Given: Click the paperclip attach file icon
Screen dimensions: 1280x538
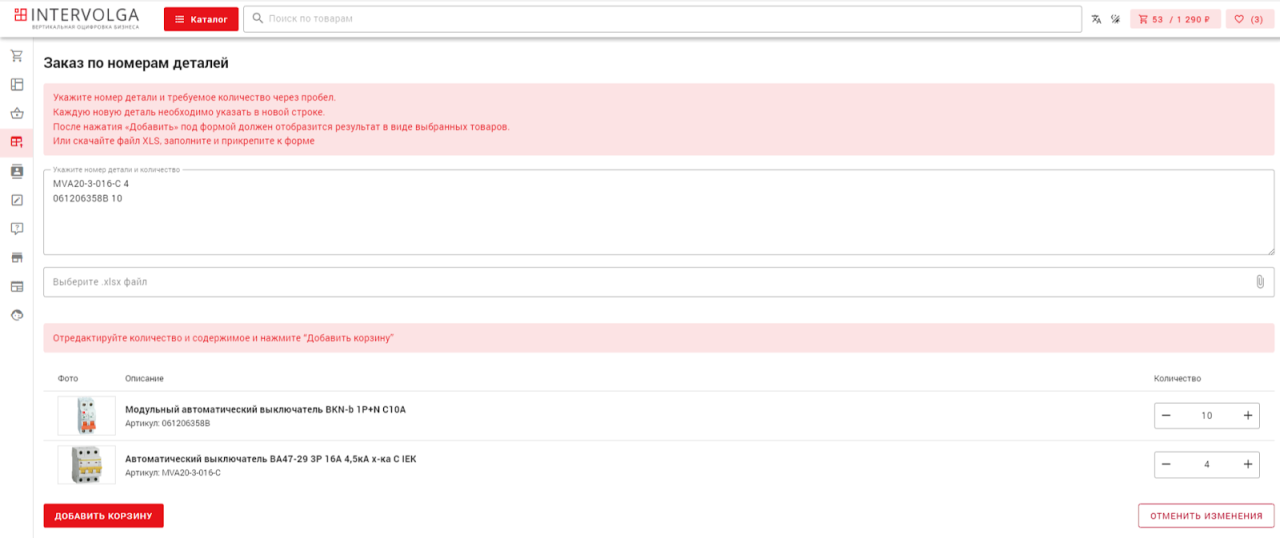Looking at the screenshot, I should (1260, 282).
